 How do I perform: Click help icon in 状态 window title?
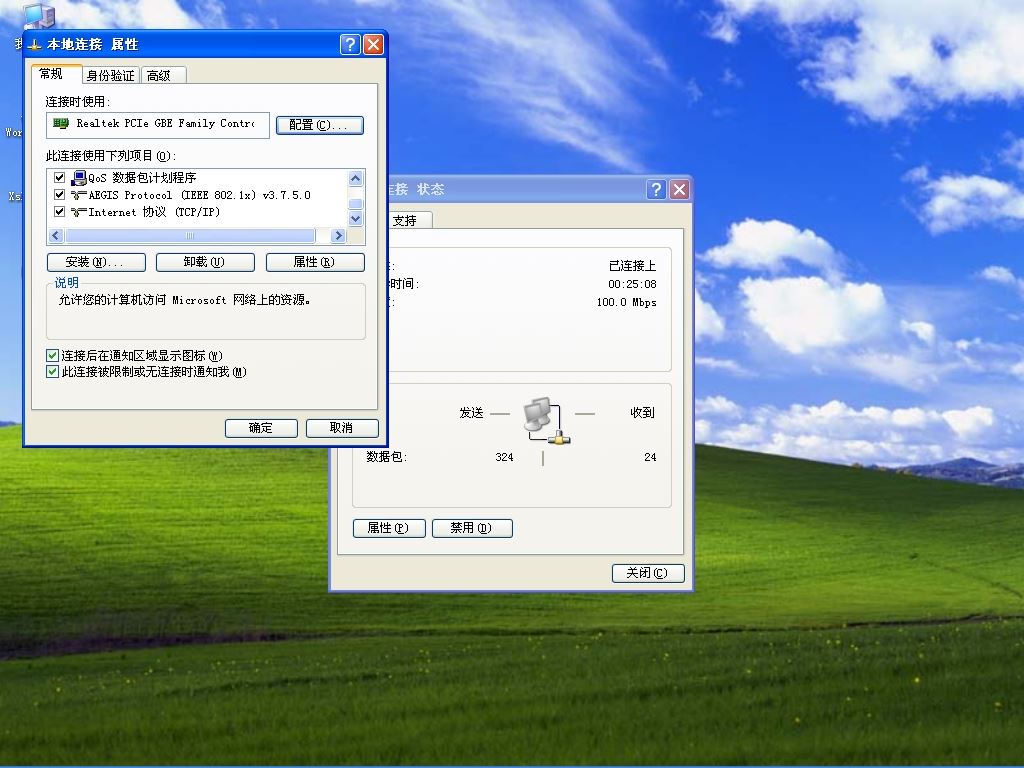point(656,189)
